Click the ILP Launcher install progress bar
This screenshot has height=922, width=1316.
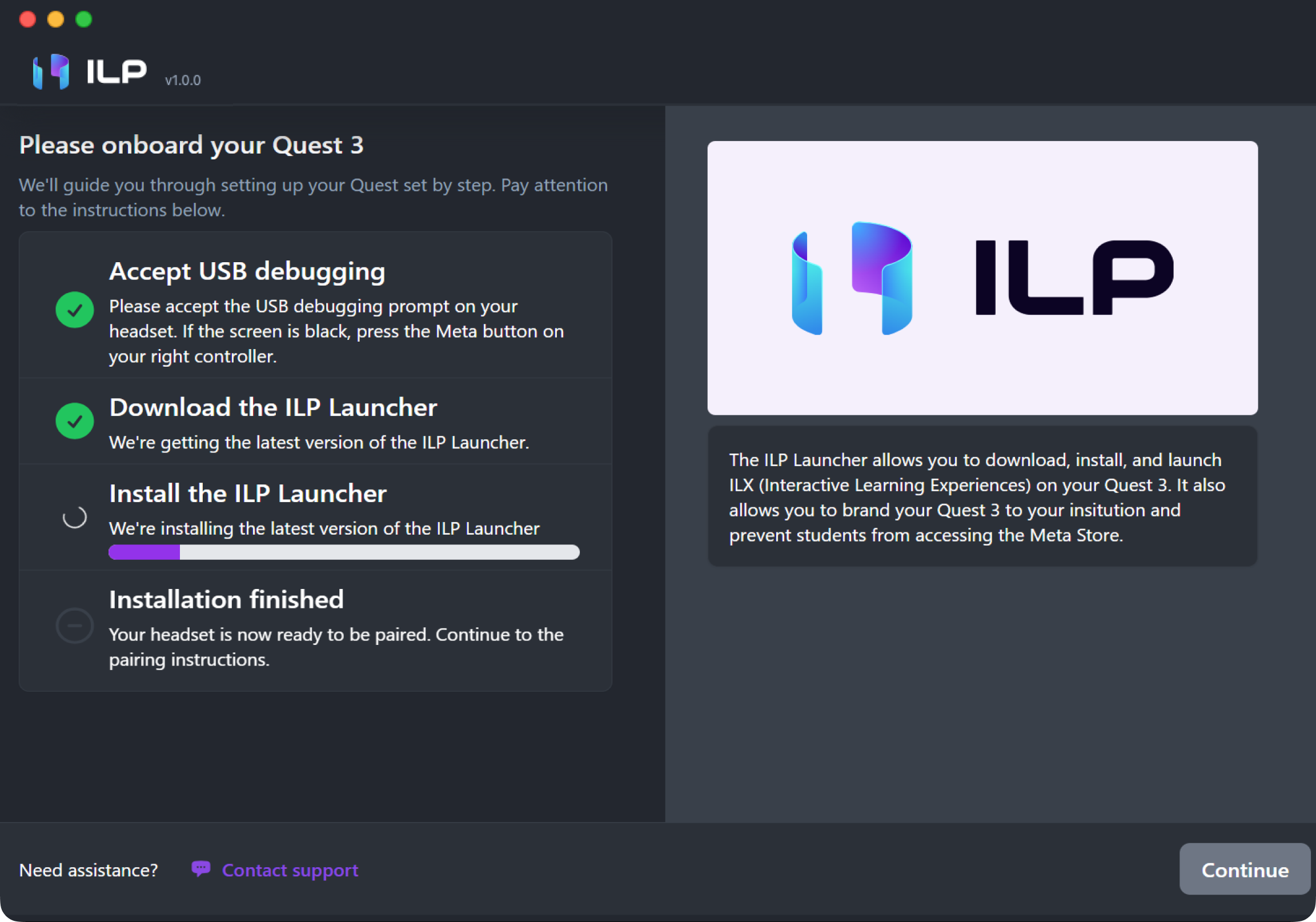[344, 552]
